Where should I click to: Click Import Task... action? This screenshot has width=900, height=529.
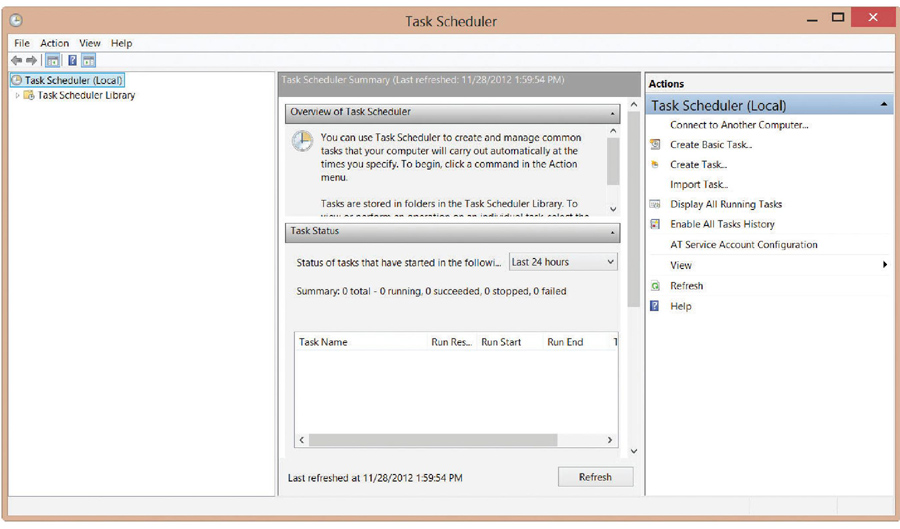coord(699,185)
